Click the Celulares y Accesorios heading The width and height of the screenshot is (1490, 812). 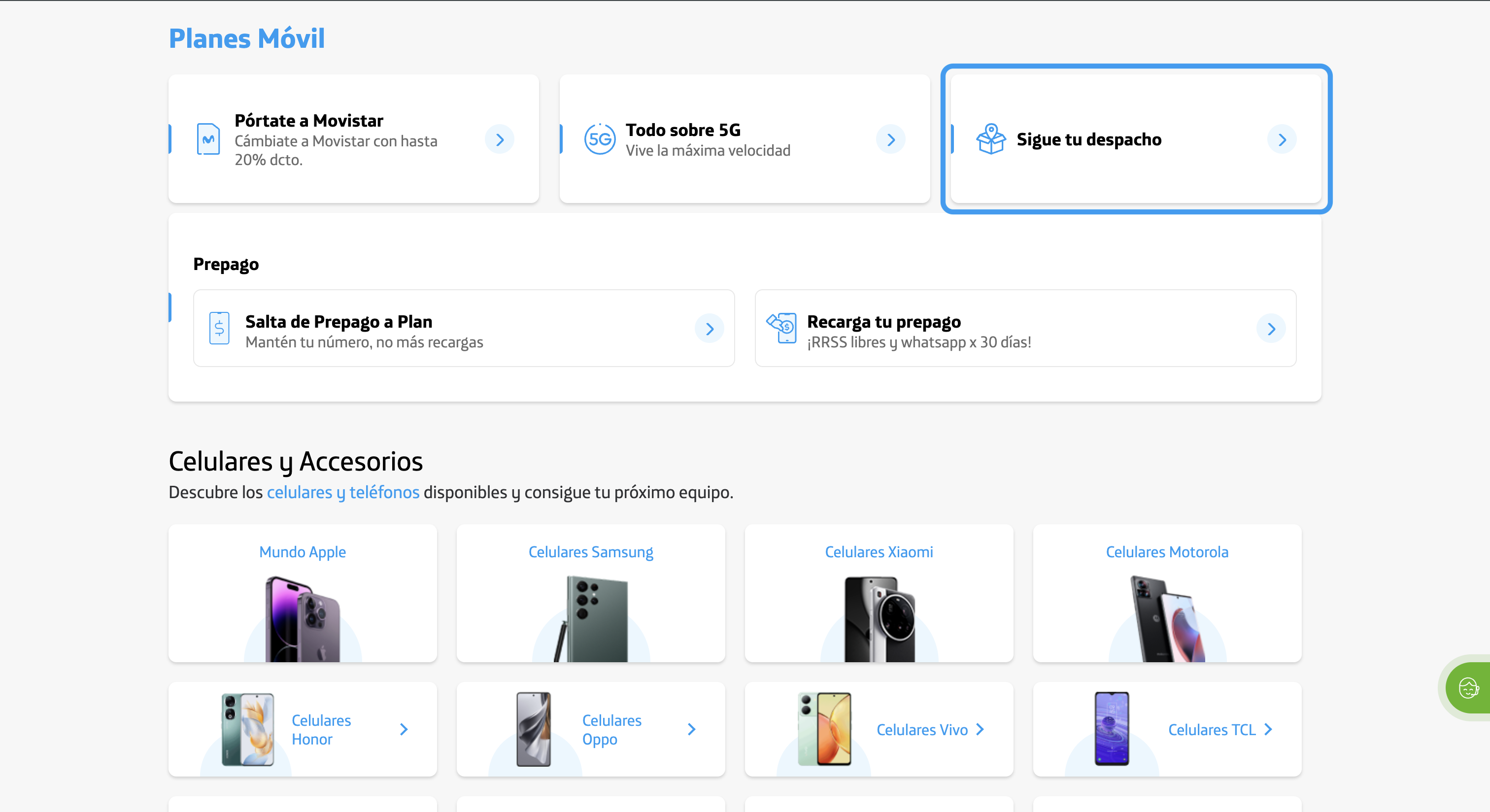296,462
